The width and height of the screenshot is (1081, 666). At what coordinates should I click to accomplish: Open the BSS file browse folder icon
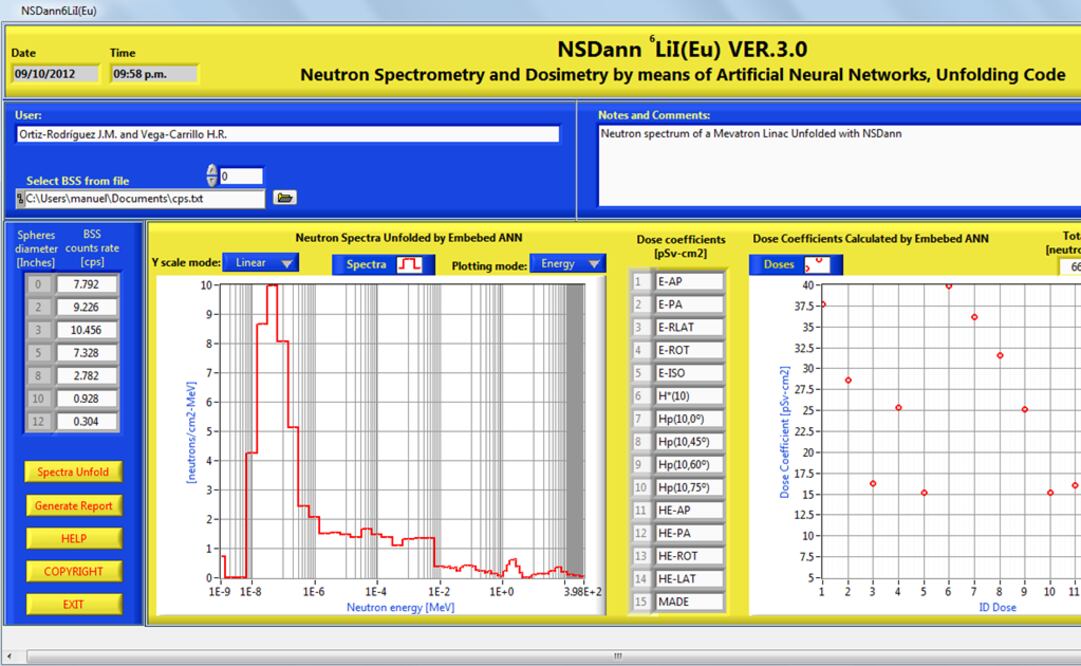[285, 198]
